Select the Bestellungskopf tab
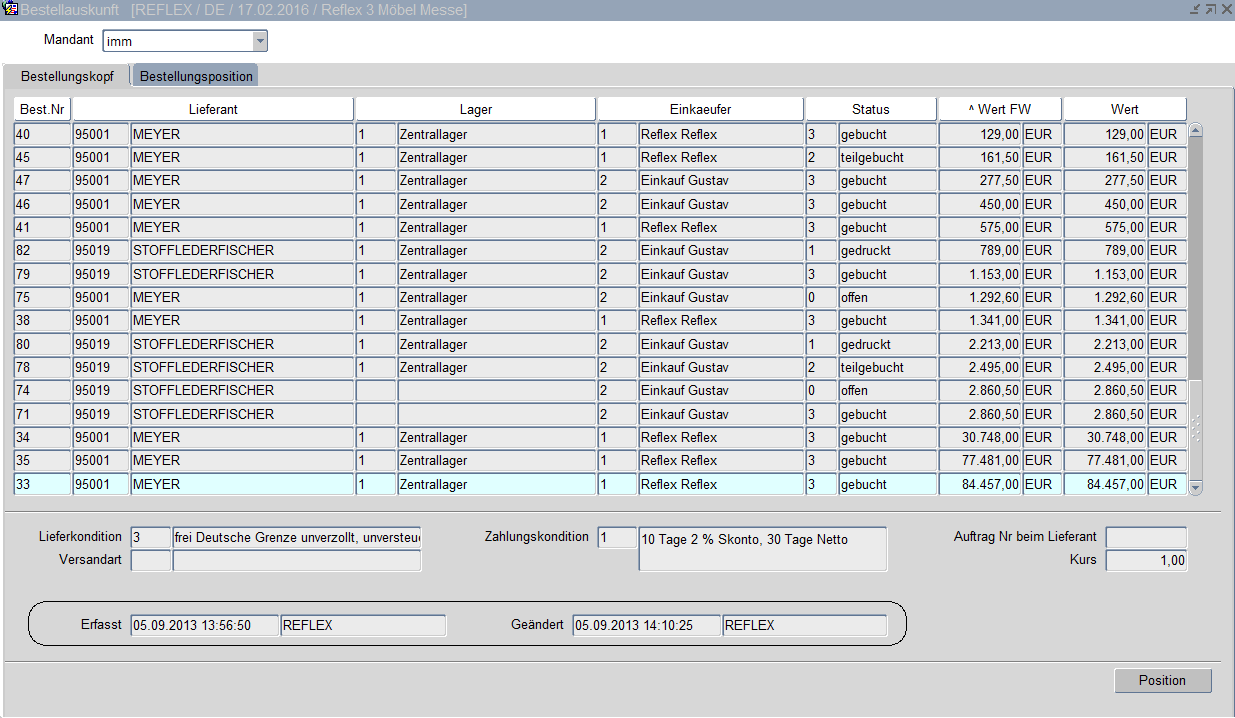The width and height of the screenshot is (1235, 718). click(67, 76)
